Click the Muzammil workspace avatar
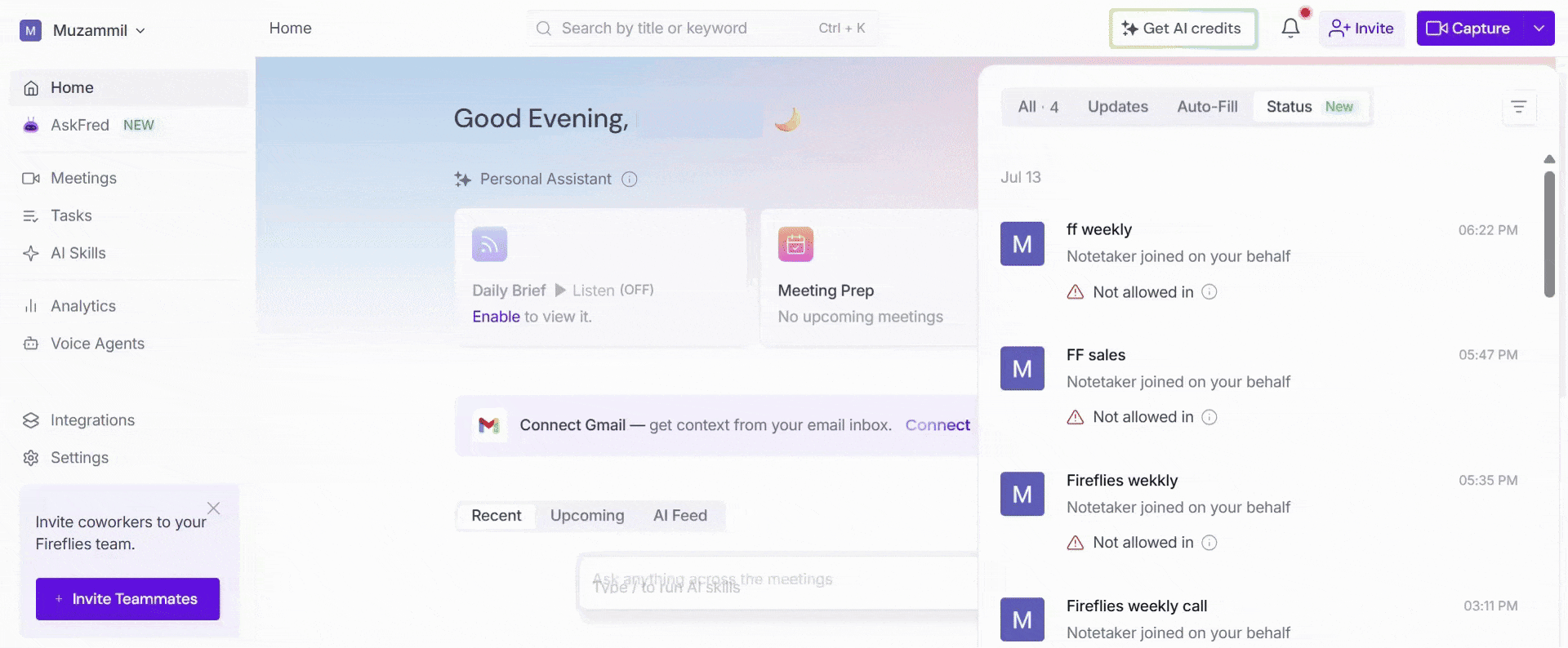 tap(30, 31)
